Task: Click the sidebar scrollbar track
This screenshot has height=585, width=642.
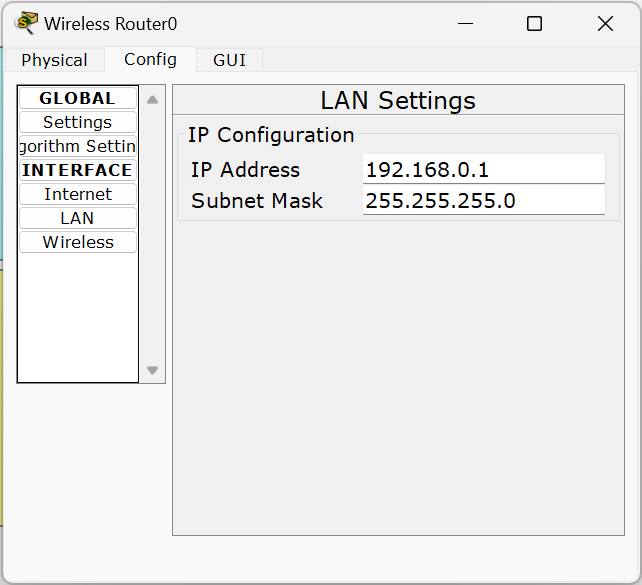Action: (152, 235)
